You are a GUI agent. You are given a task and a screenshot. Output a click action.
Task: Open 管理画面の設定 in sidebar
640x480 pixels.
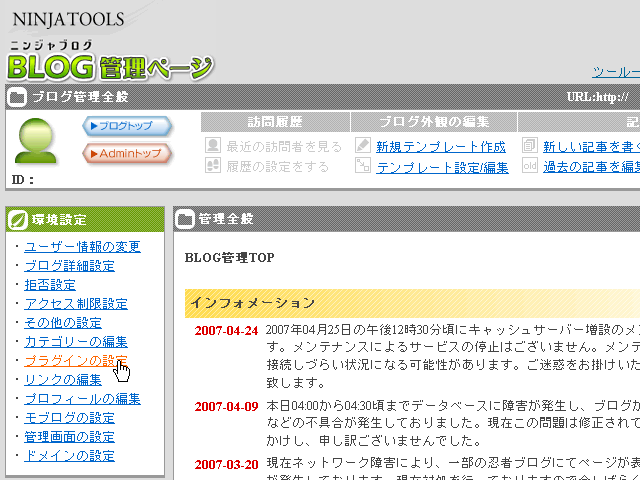(x=69, y=437)
